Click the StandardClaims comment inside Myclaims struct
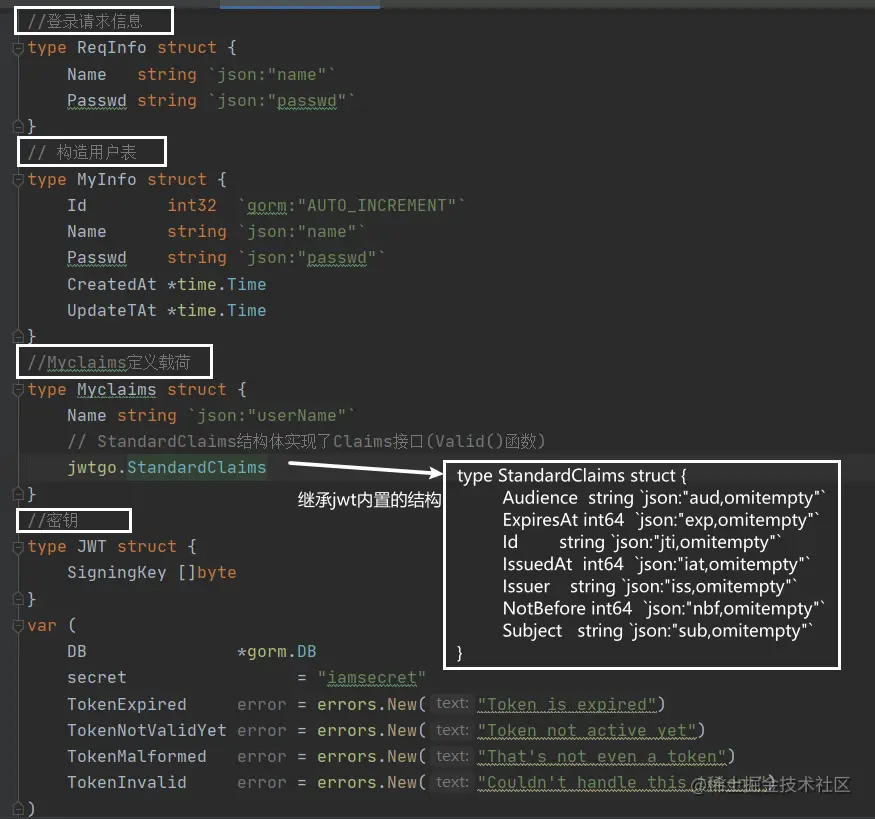The width and height of the screenshot is (875, 819). 306,442
